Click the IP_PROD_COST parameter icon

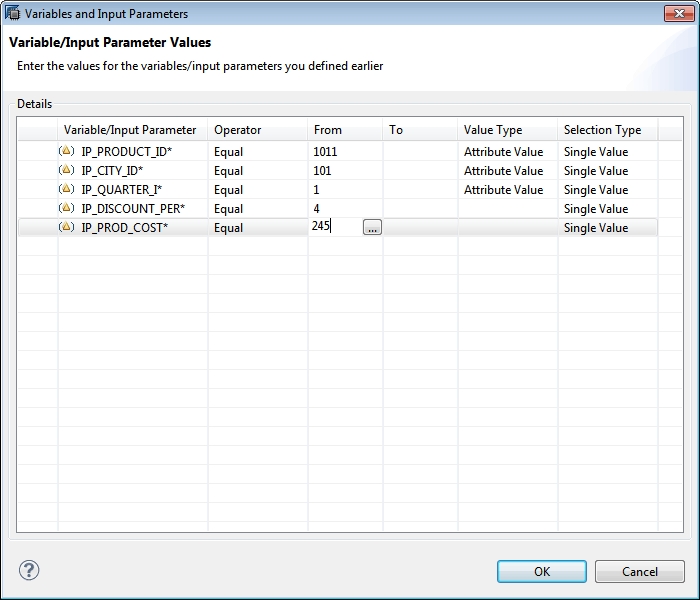click(x=66, y=227)
